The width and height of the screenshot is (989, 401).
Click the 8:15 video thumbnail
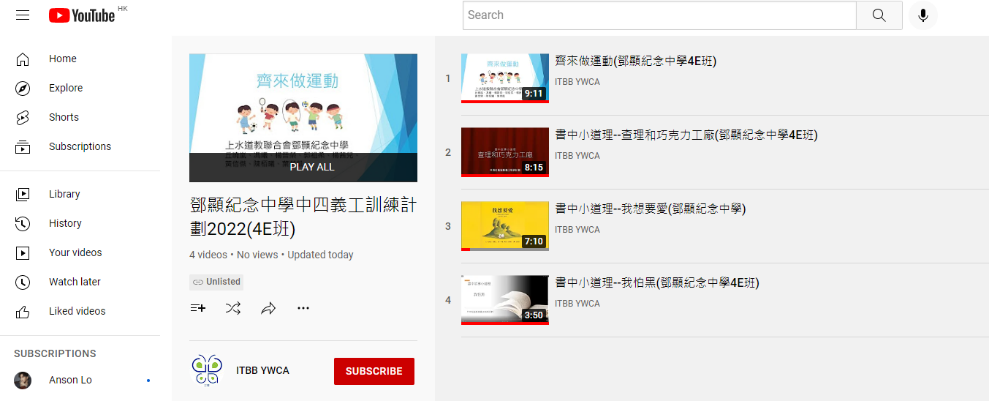coord(505,152)
